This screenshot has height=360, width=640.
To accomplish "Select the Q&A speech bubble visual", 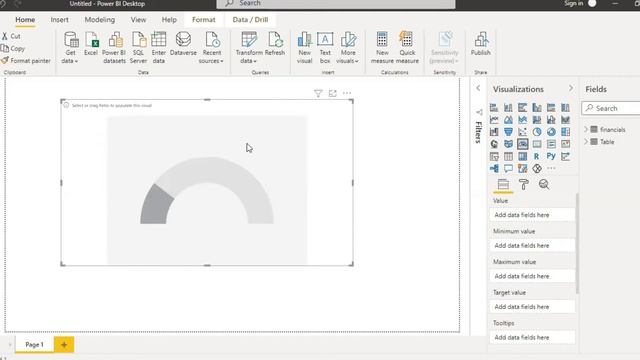I will pyautogui.click(x=508, y=169).
